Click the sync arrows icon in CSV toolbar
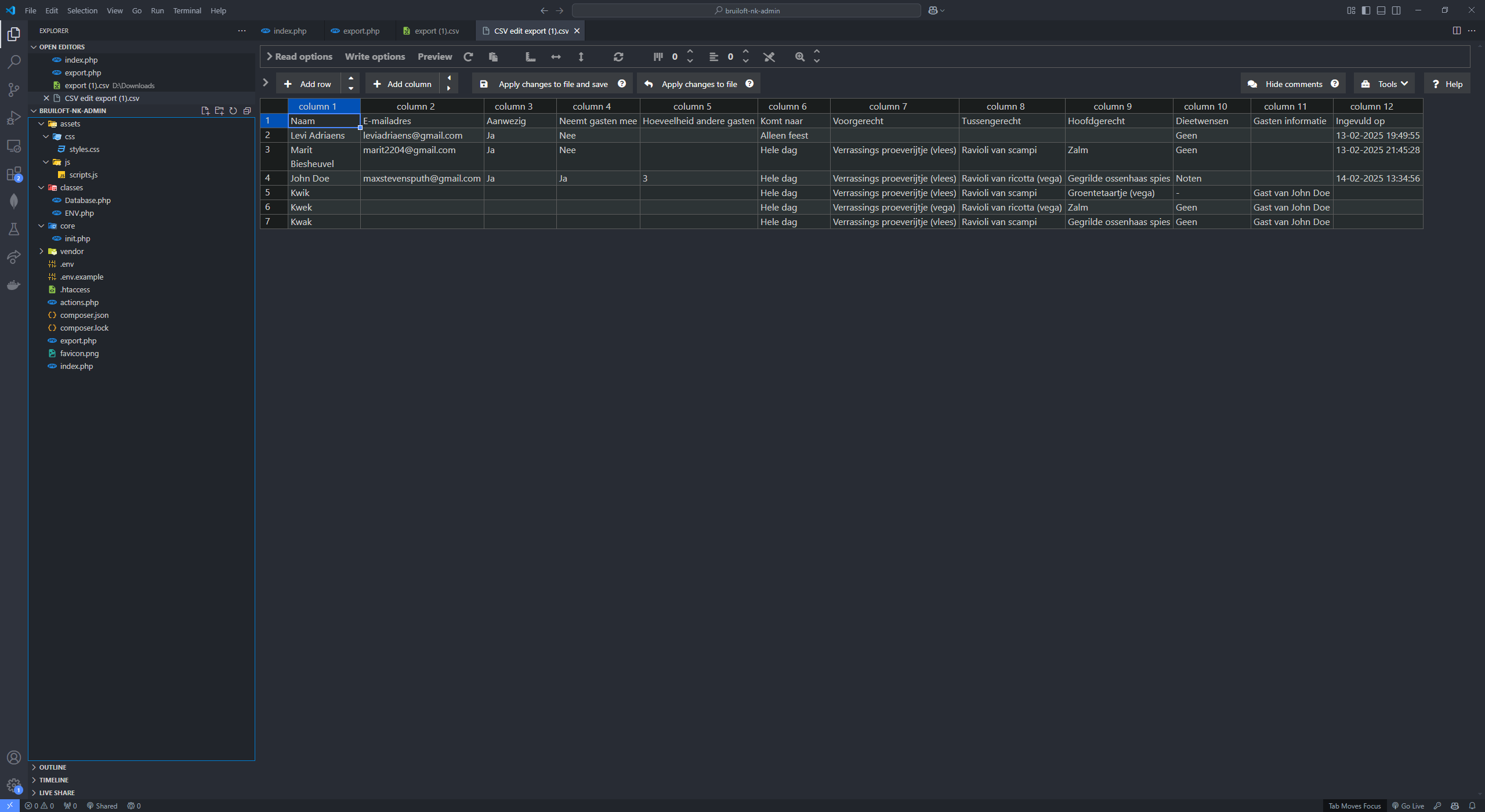The width and height of the screenshot is (1485, 812). pos(618,57)
